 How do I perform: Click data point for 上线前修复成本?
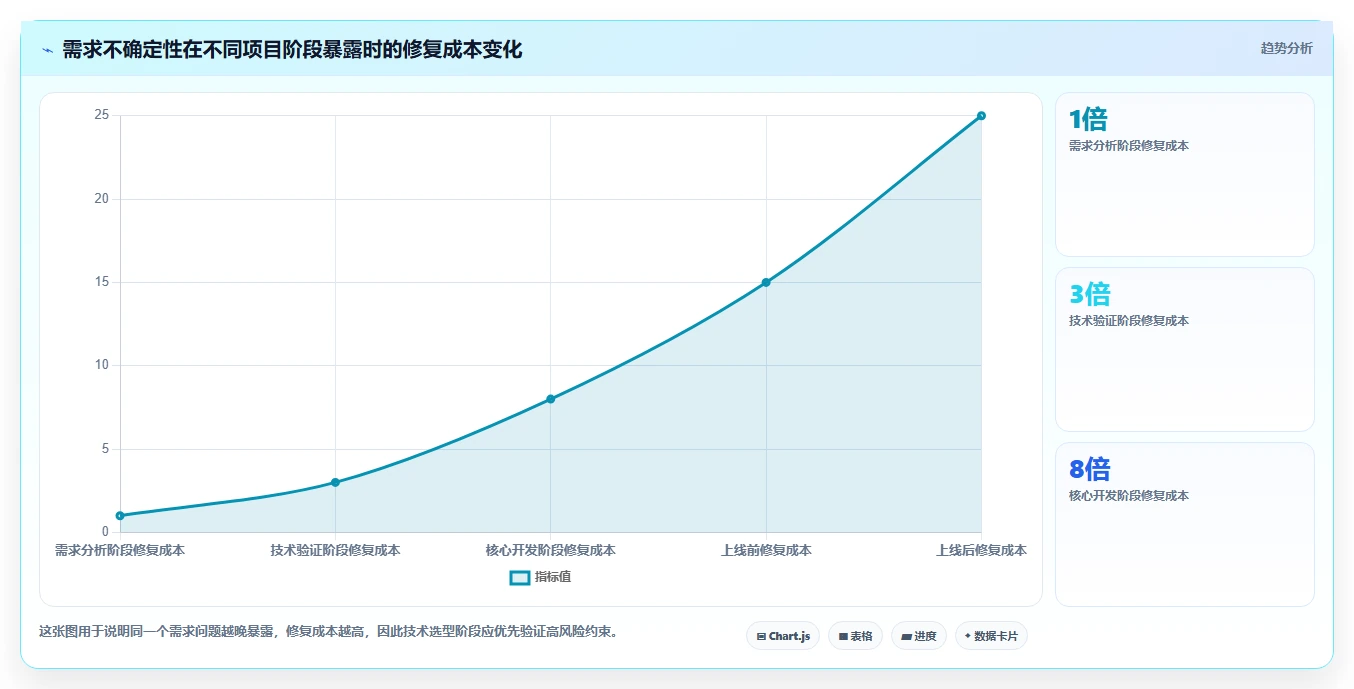(x=766, y=282)
